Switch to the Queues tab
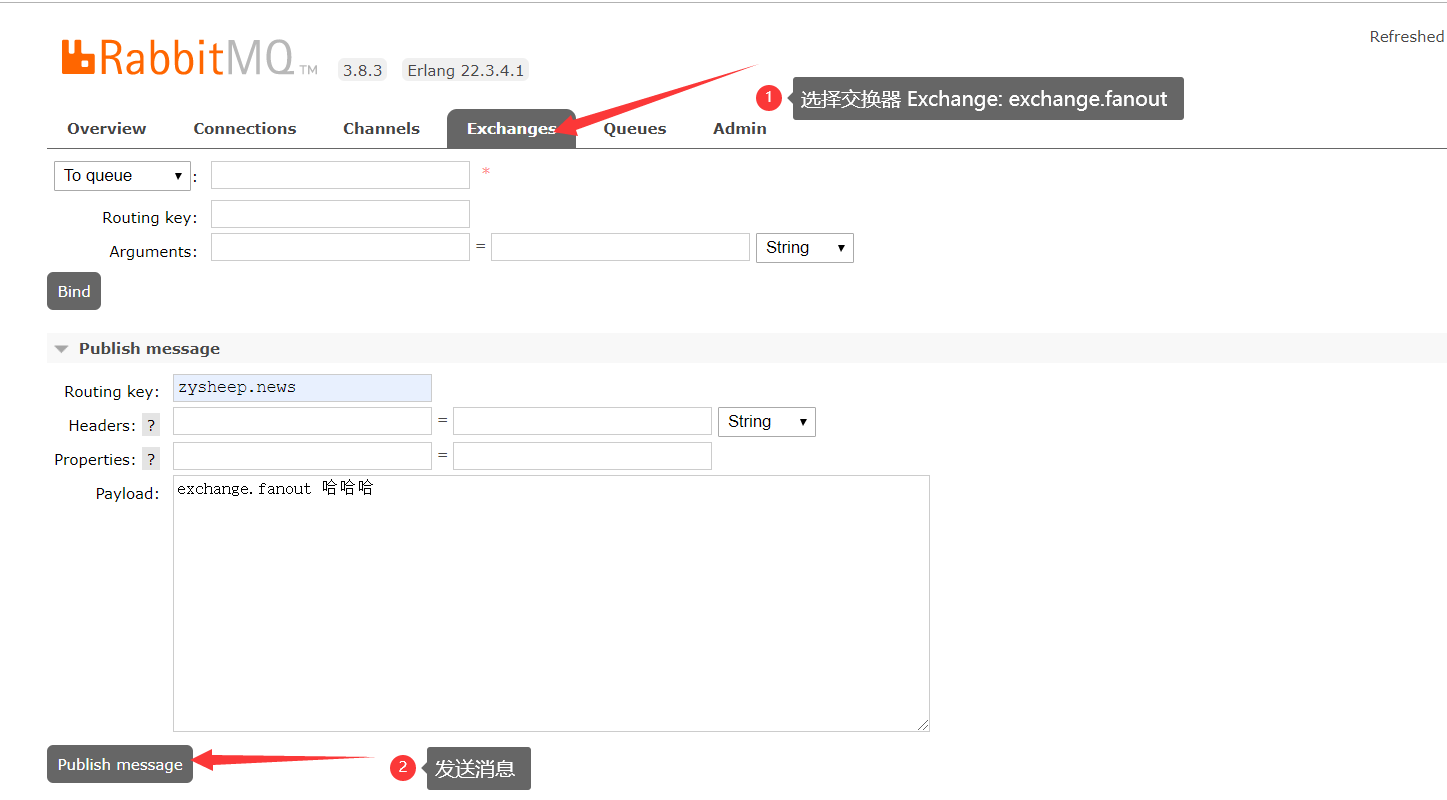Image resolution: width=1447 pixels, height=800 pixels. point(635,128)
